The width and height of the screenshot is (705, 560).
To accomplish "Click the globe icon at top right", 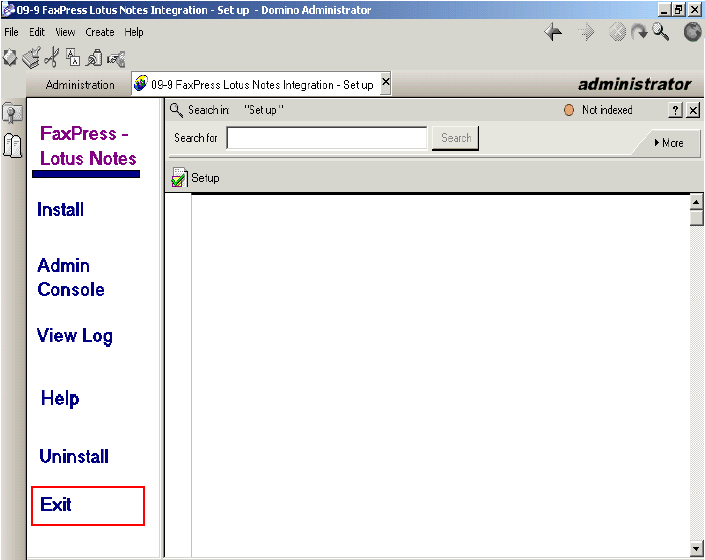I will click(x=692, y=33).
